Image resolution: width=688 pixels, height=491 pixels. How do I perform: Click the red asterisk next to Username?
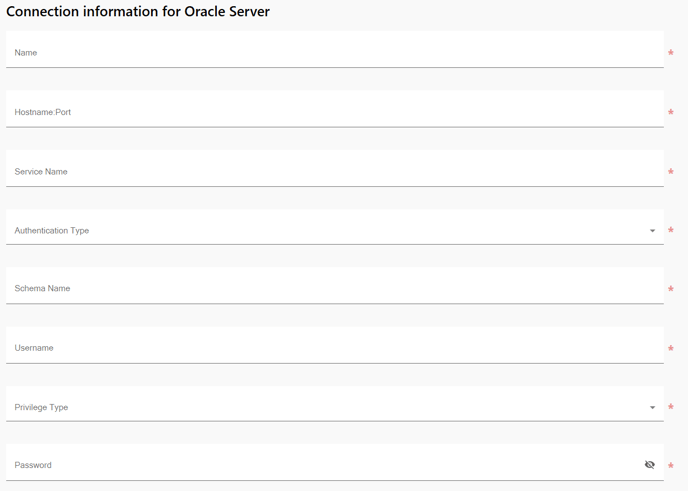coord(671,348)
